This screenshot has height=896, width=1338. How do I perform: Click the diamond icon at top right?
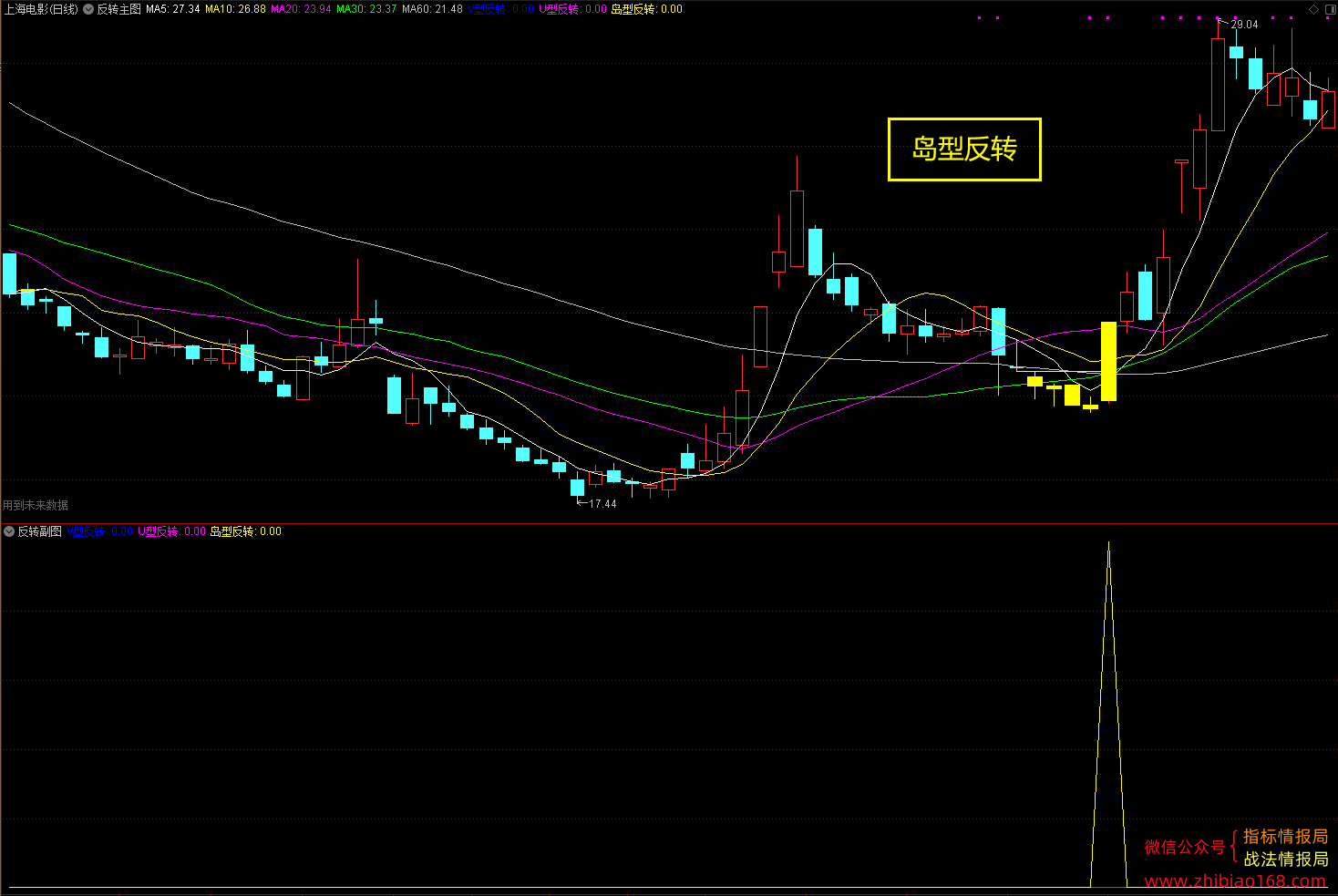[1313, 9]
